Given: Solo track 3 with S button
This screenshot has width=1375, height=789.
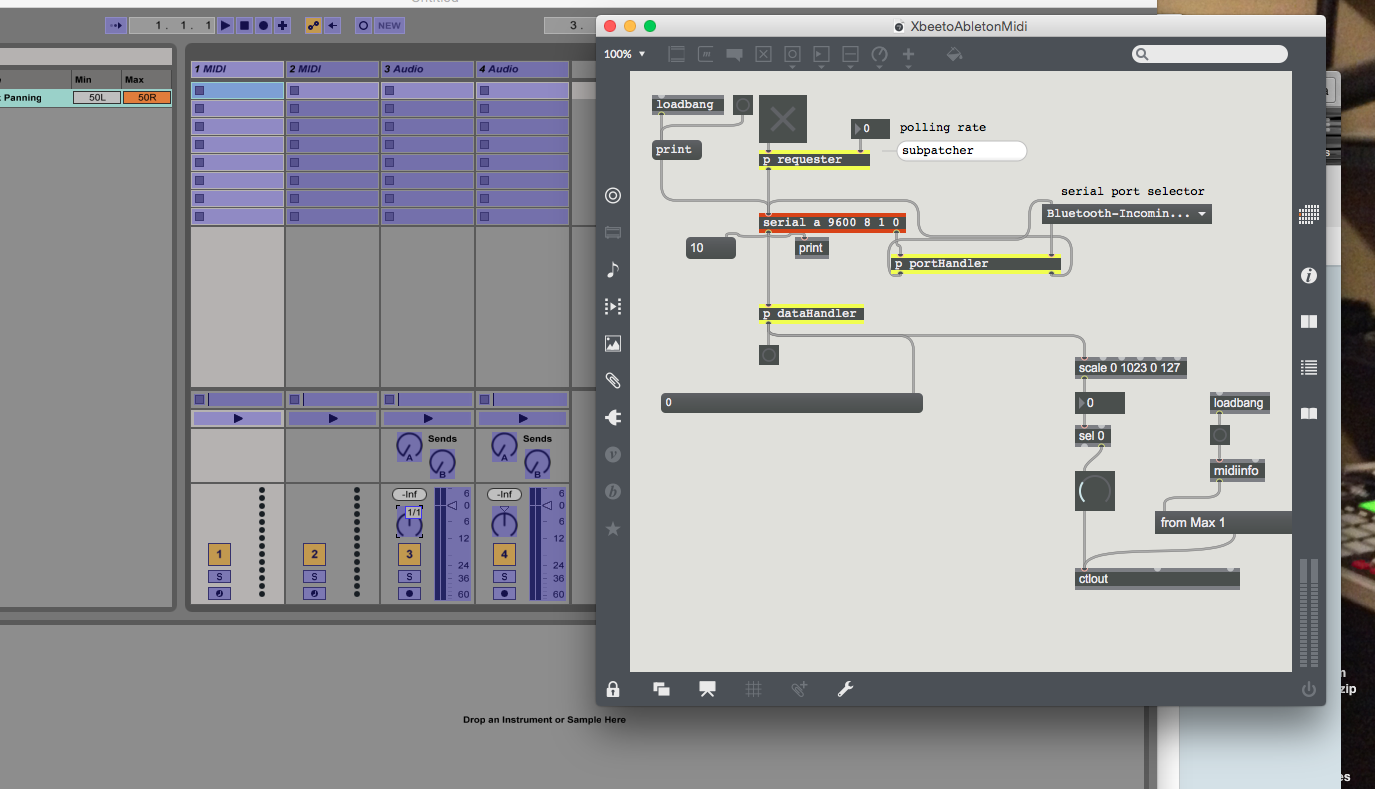Looking at the screenshot, I should pyautogui.click(x=409, y=577).
